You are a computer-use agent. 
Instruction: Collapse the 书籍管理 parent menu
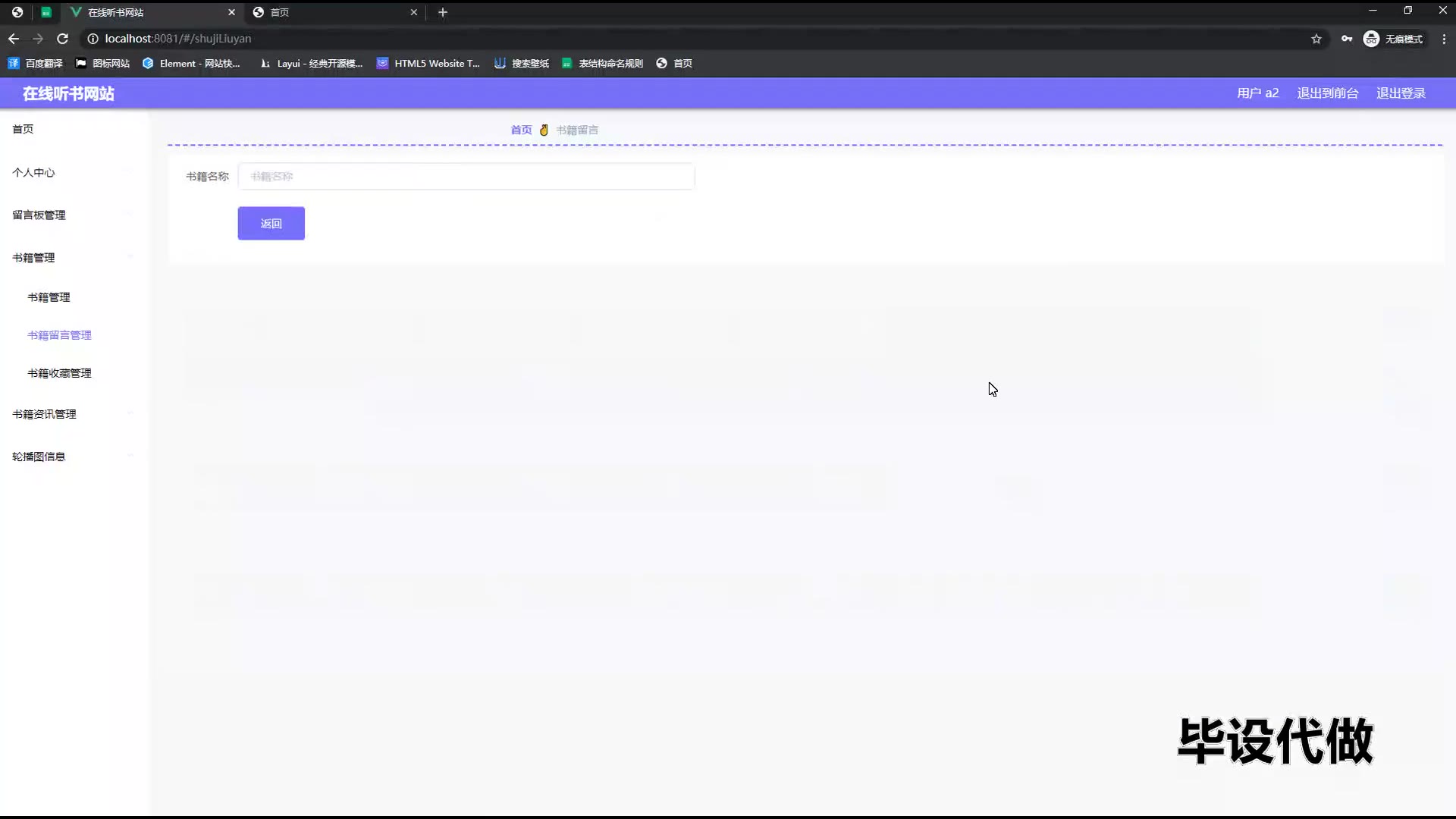pyautogui.click(x=34, y=258)
